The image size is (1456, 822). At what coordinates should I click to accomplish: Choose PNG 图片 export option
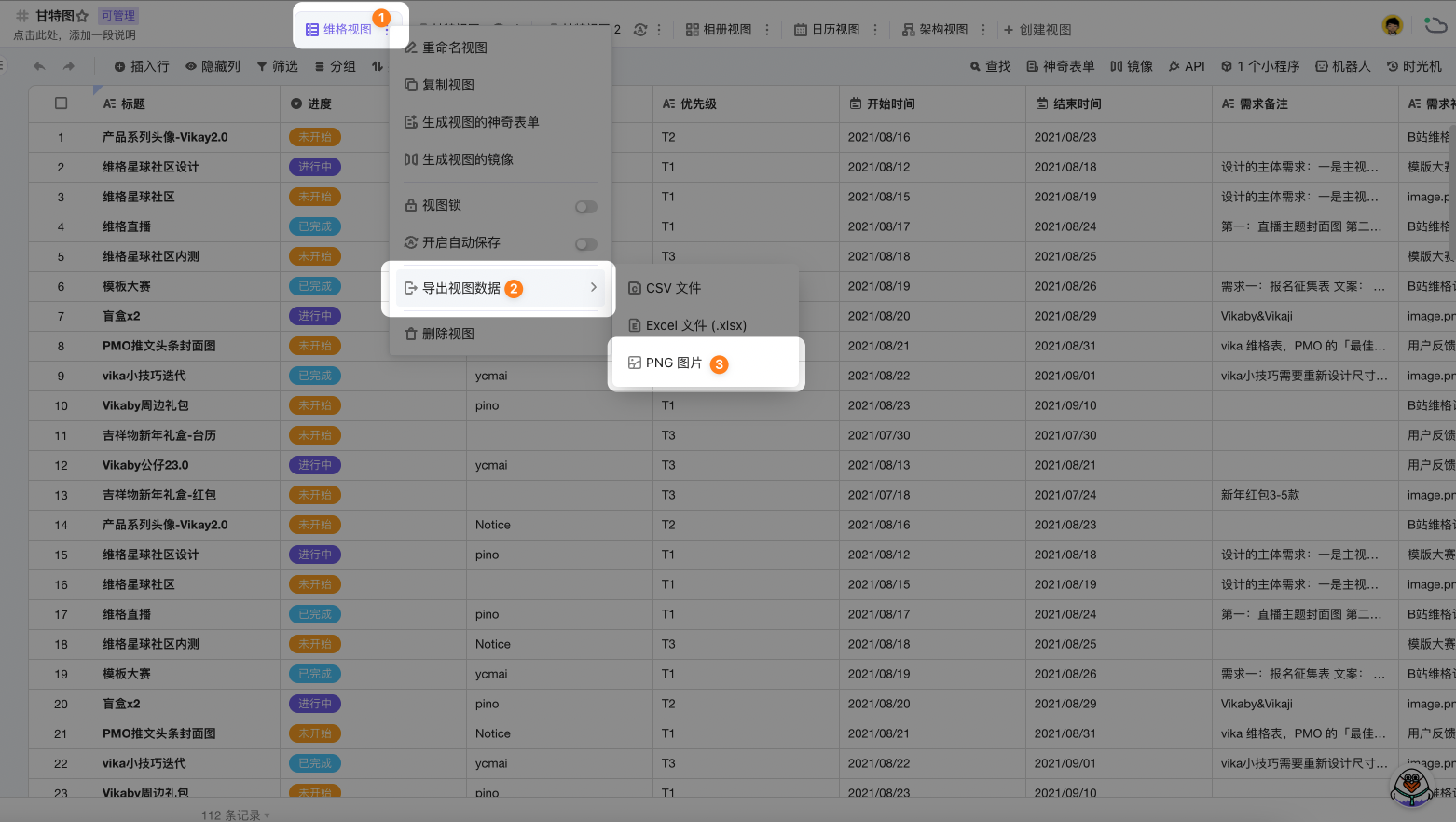(x=674, y=363)
